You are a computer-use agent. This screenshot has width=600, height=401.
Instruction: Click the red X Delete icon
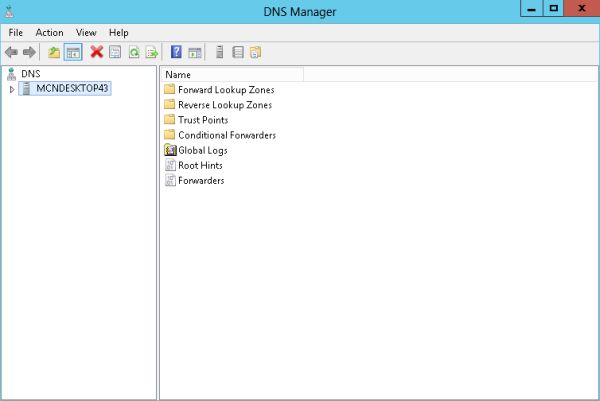tap(97, 52)
